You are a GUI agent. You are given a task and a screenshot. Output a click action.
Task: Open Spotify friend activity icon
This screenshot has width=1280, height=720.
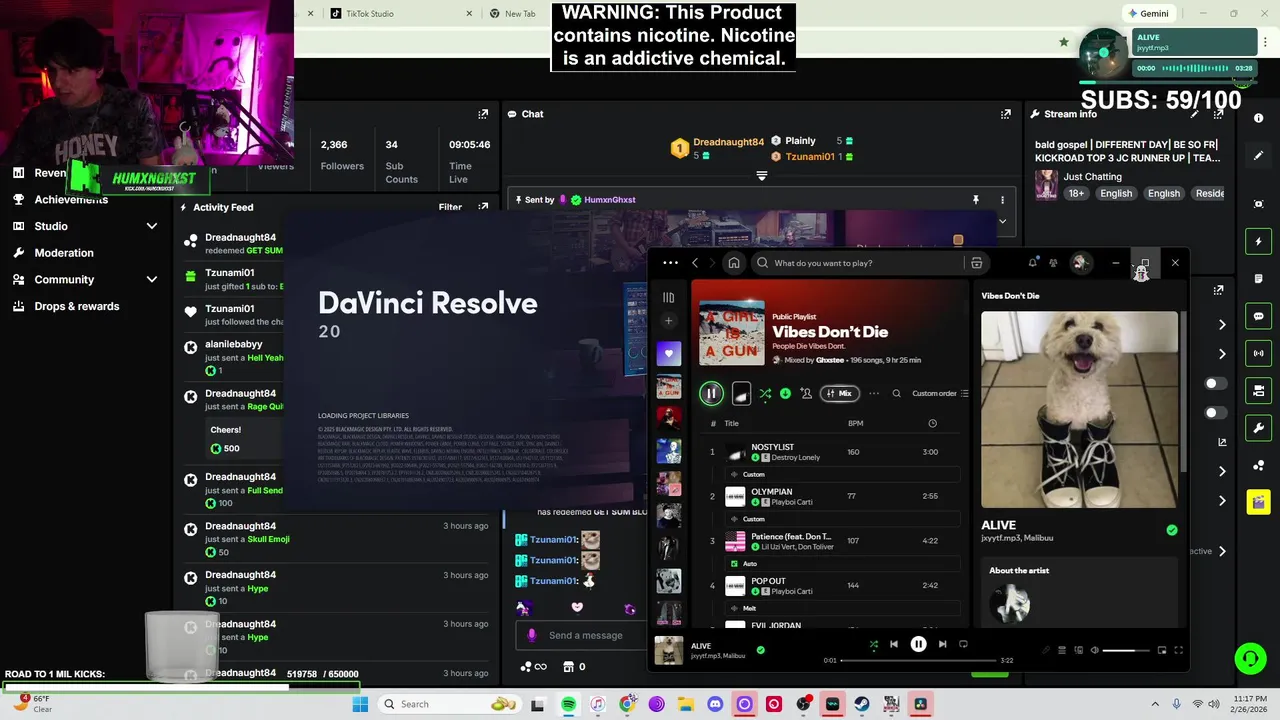(1053, 263)
